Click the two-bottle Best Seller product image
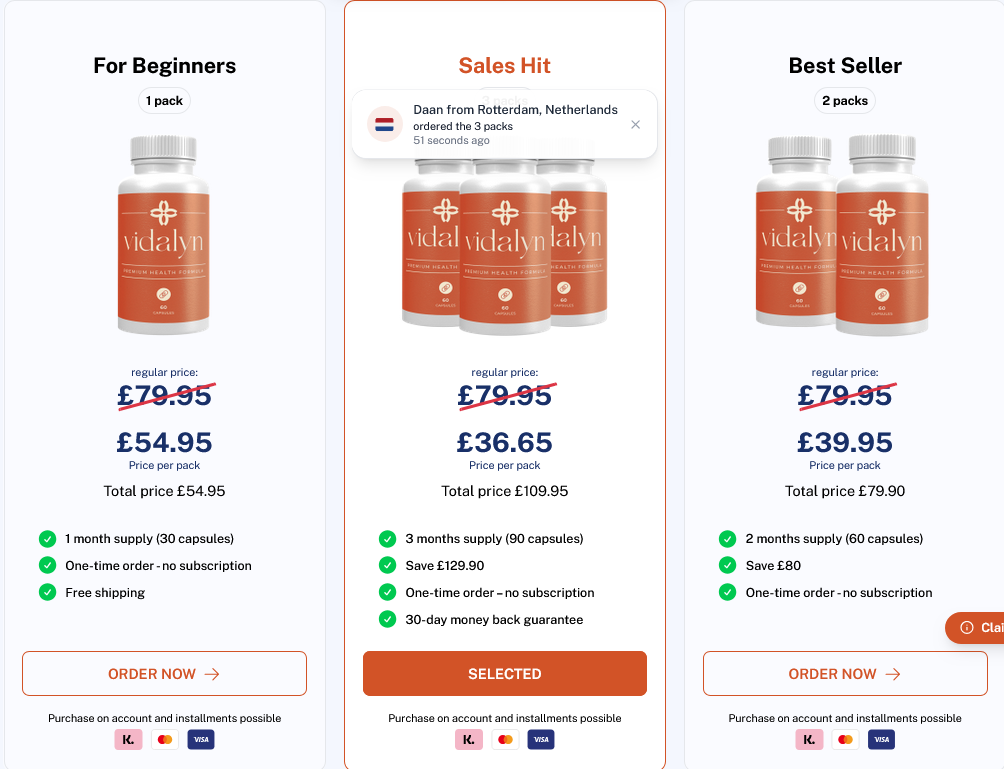Screen dimensions: 1004x769 (845, 236)
